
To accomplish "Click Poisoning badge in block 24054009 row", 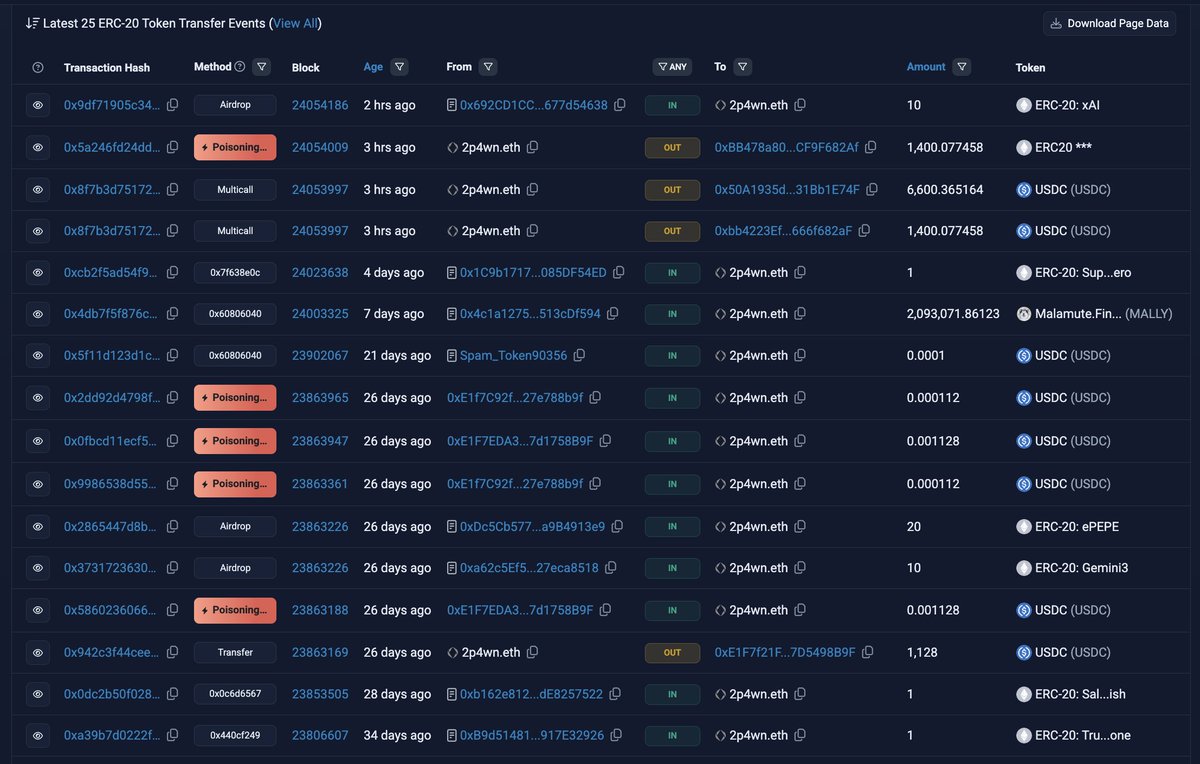I will [x=235, y=147].
